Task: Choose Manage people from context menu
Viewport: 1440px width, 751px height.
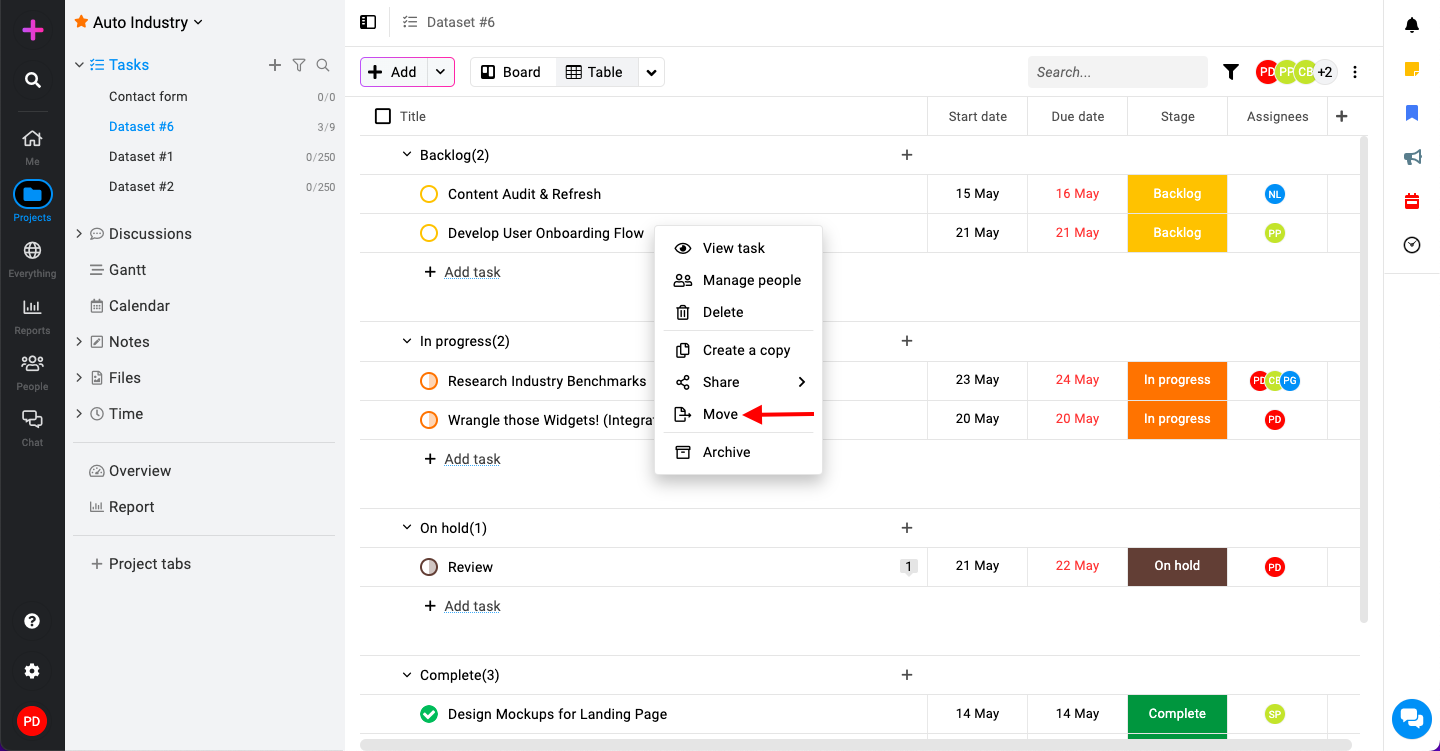Action: [738, 280]
